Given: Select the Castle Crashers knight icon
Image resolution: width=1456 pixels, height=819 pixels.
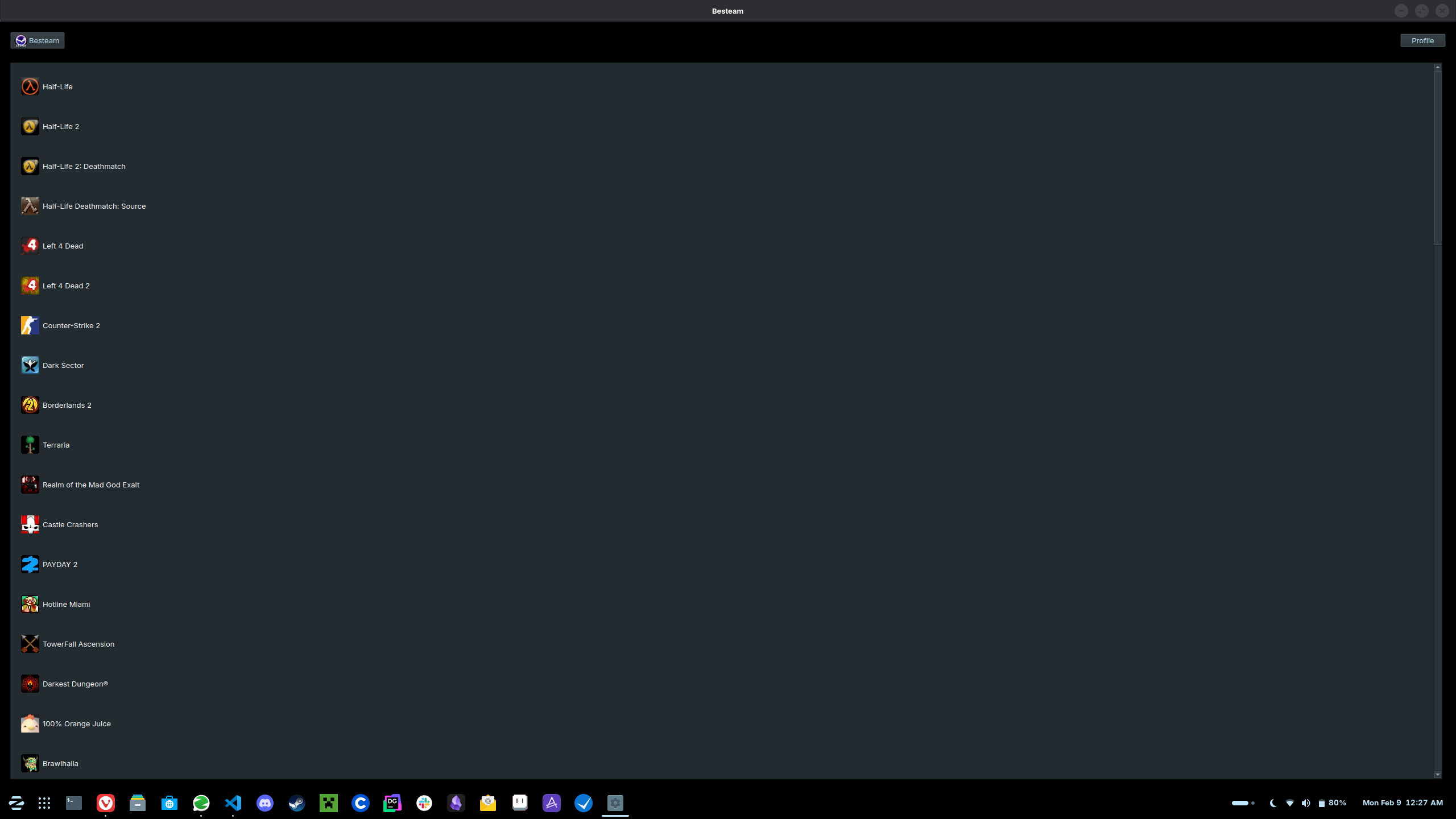Looking at the screenshot, I should coord(30,524).
